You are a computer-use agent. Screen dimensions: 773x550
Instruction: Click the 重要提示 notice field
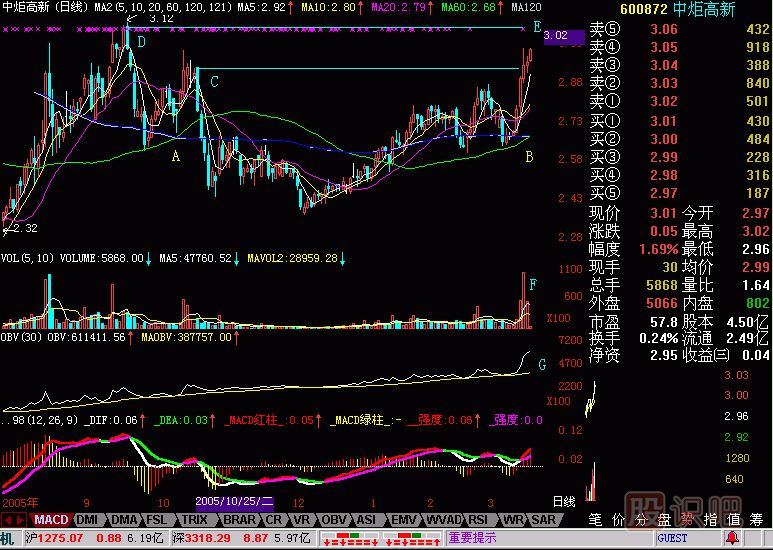pyautogui.click(x=474, y=538)
